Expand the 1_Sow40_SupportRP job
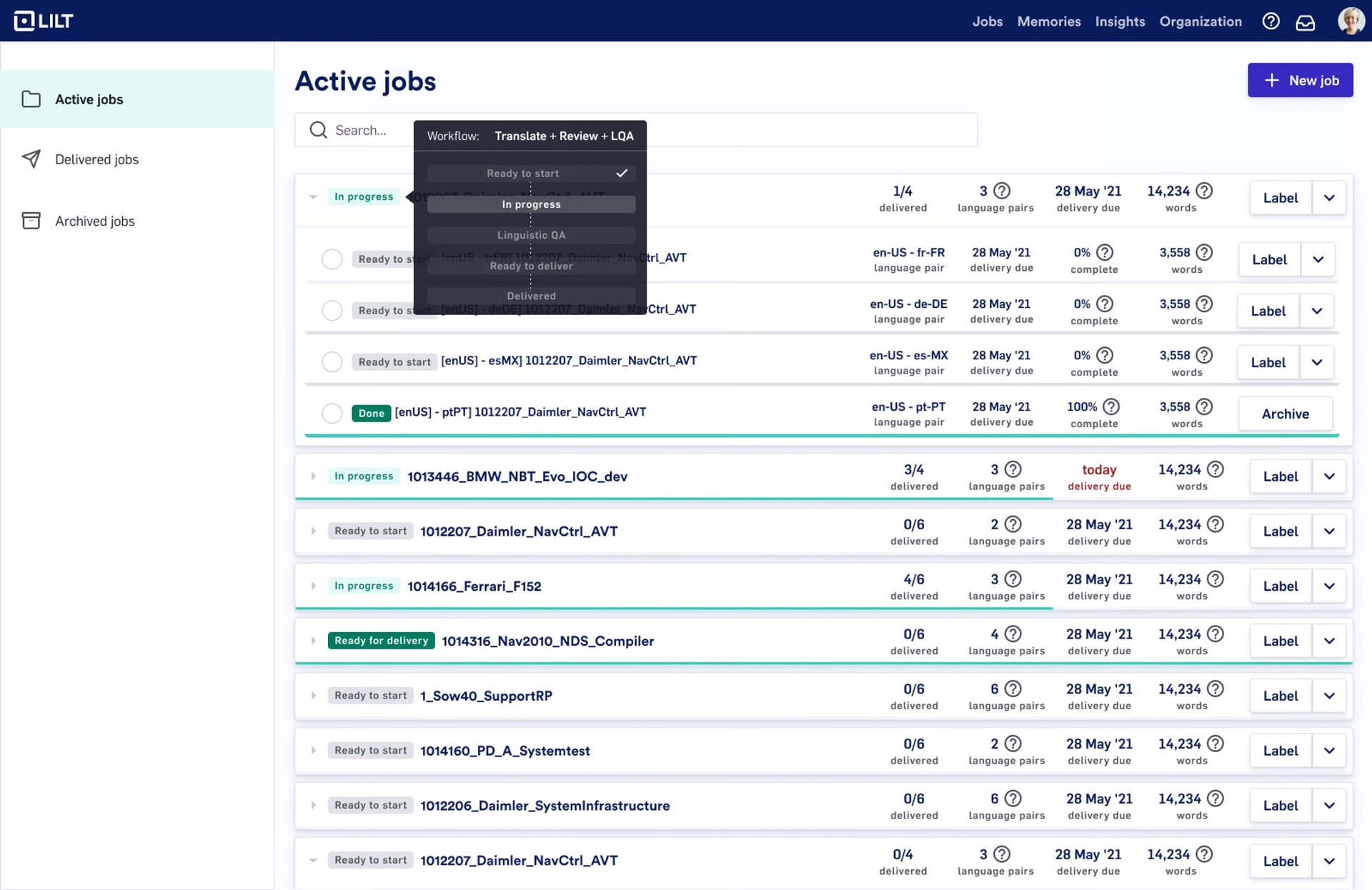 (313, 696)
